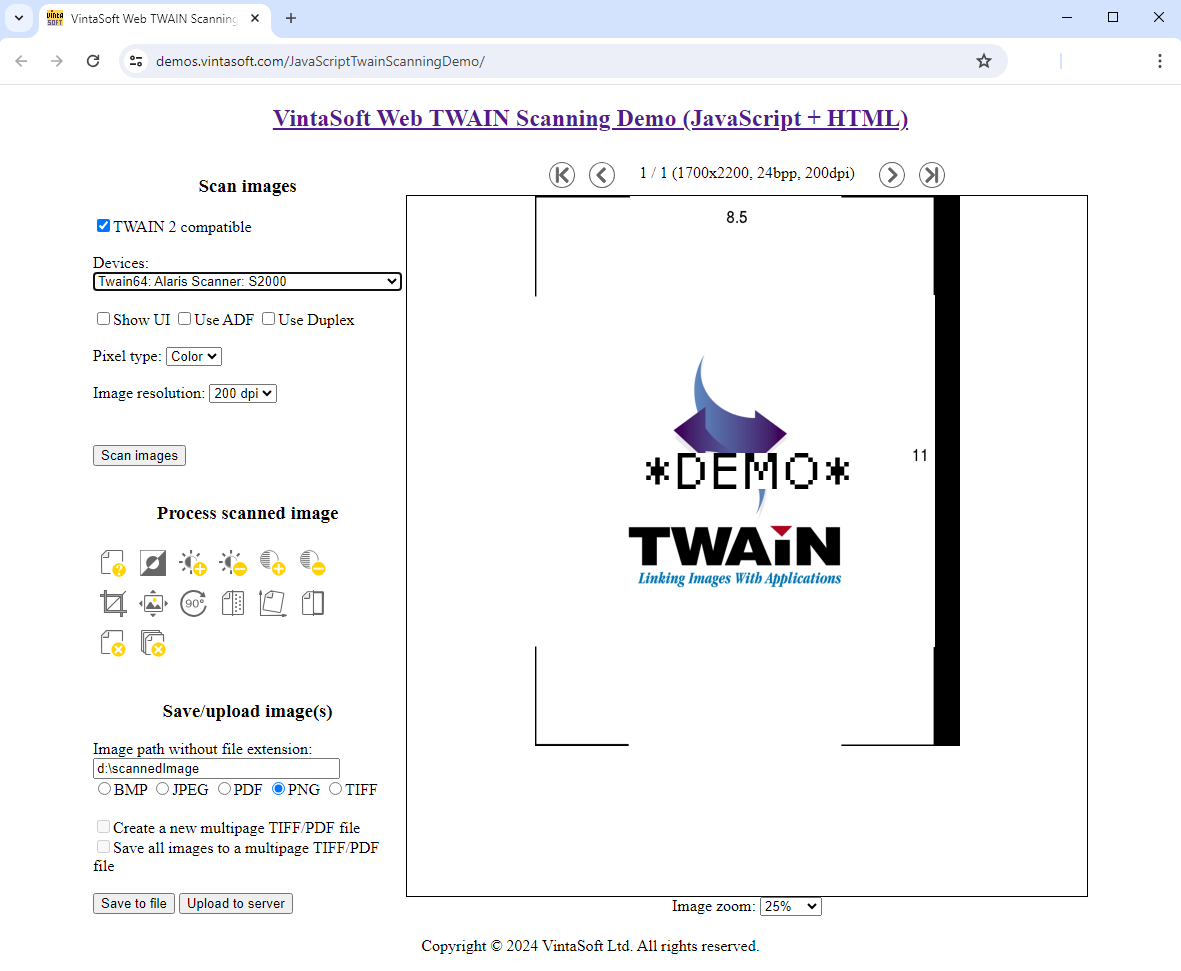The width and height of the screenshot is (1181, 971).
Task: Decrease brightness of the scanned image
Action: coord(232,562)
